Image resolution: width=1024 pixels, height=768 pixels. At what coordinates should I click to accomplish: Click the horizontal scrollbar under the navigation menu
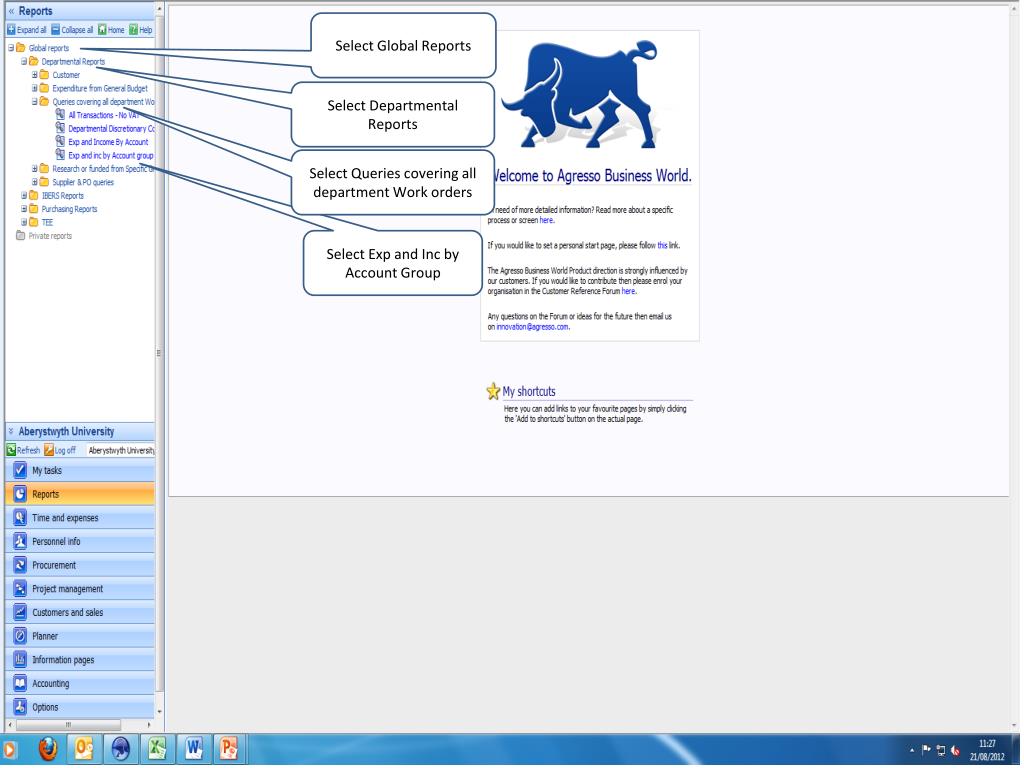68,725
